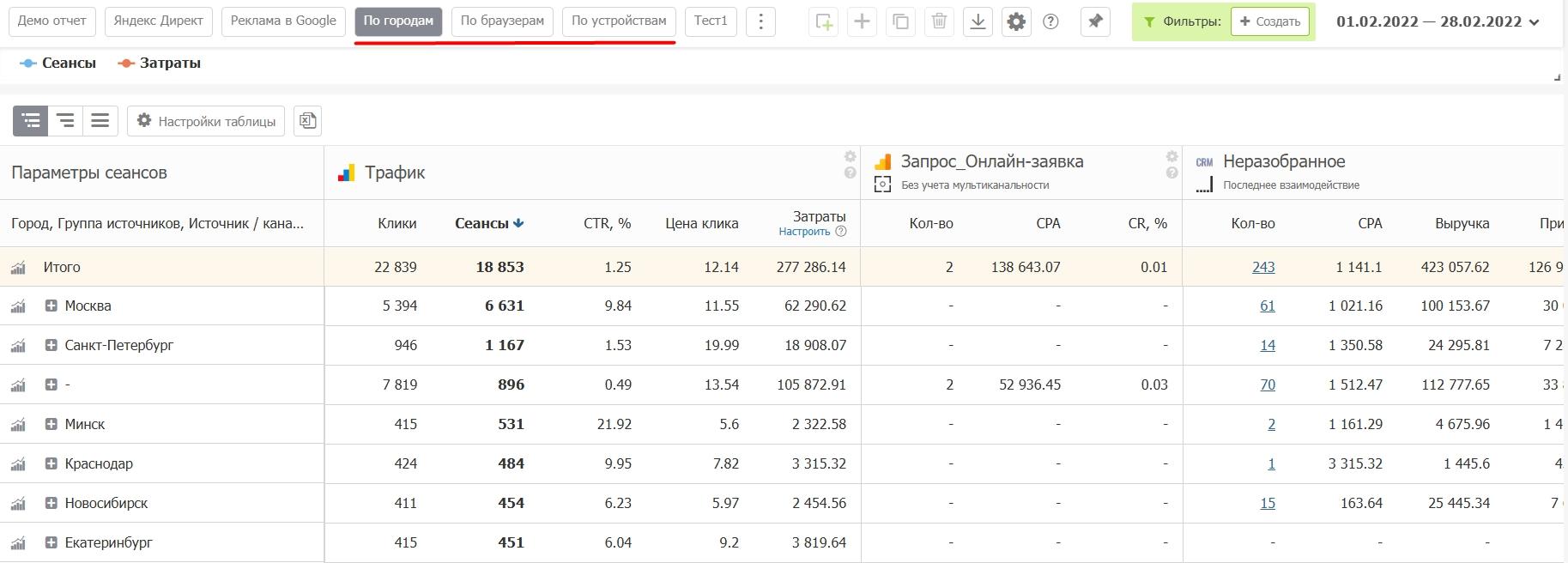
Task: Open the three-dots more reports menu
Action: (x=760, y=21)
